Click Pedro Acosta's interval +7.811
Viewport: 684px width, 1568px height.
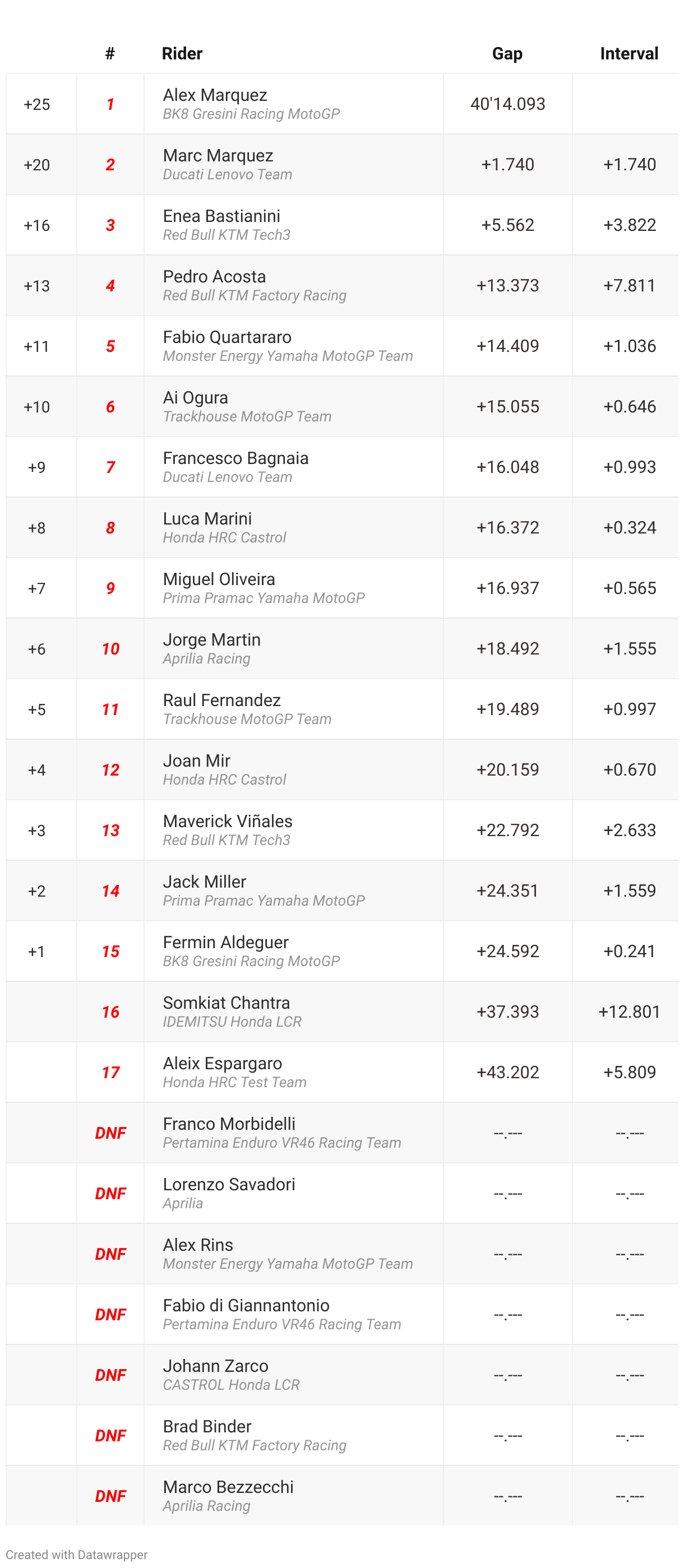629,285
